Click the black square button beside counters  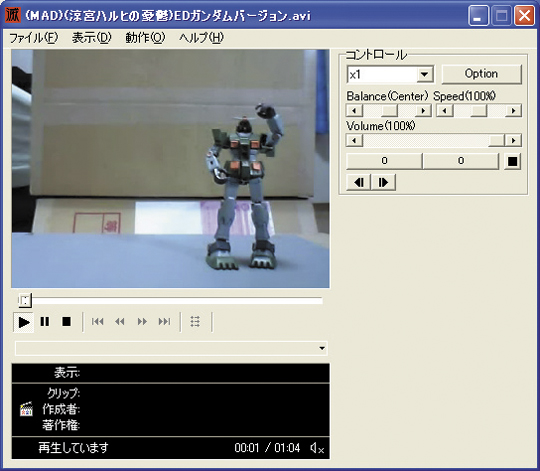click(512, 161)
